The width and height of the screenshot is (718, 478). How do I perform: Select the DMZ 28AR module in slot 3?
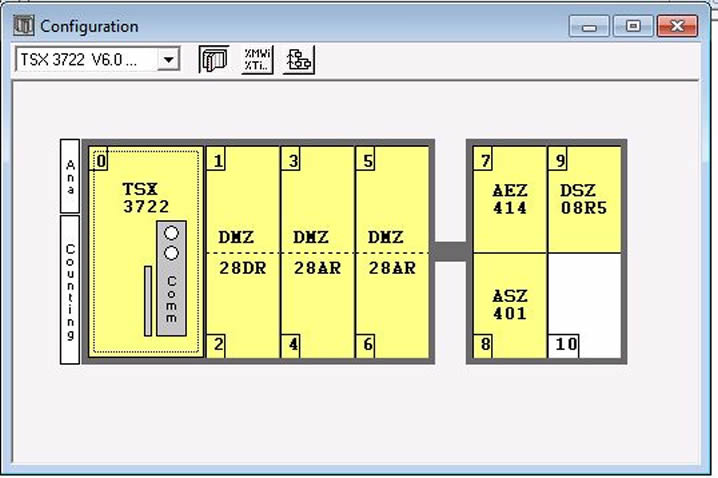[x=317, y=252]
